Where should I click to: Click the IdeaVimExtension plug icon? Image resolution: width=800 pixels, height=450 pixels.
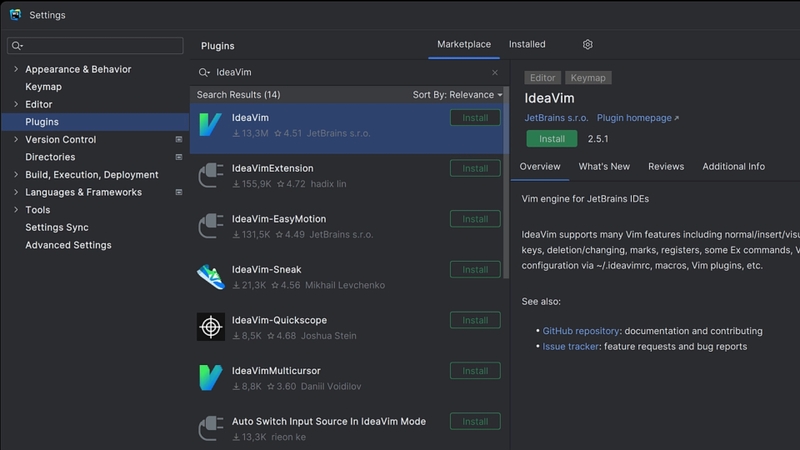tap(211, 176)
